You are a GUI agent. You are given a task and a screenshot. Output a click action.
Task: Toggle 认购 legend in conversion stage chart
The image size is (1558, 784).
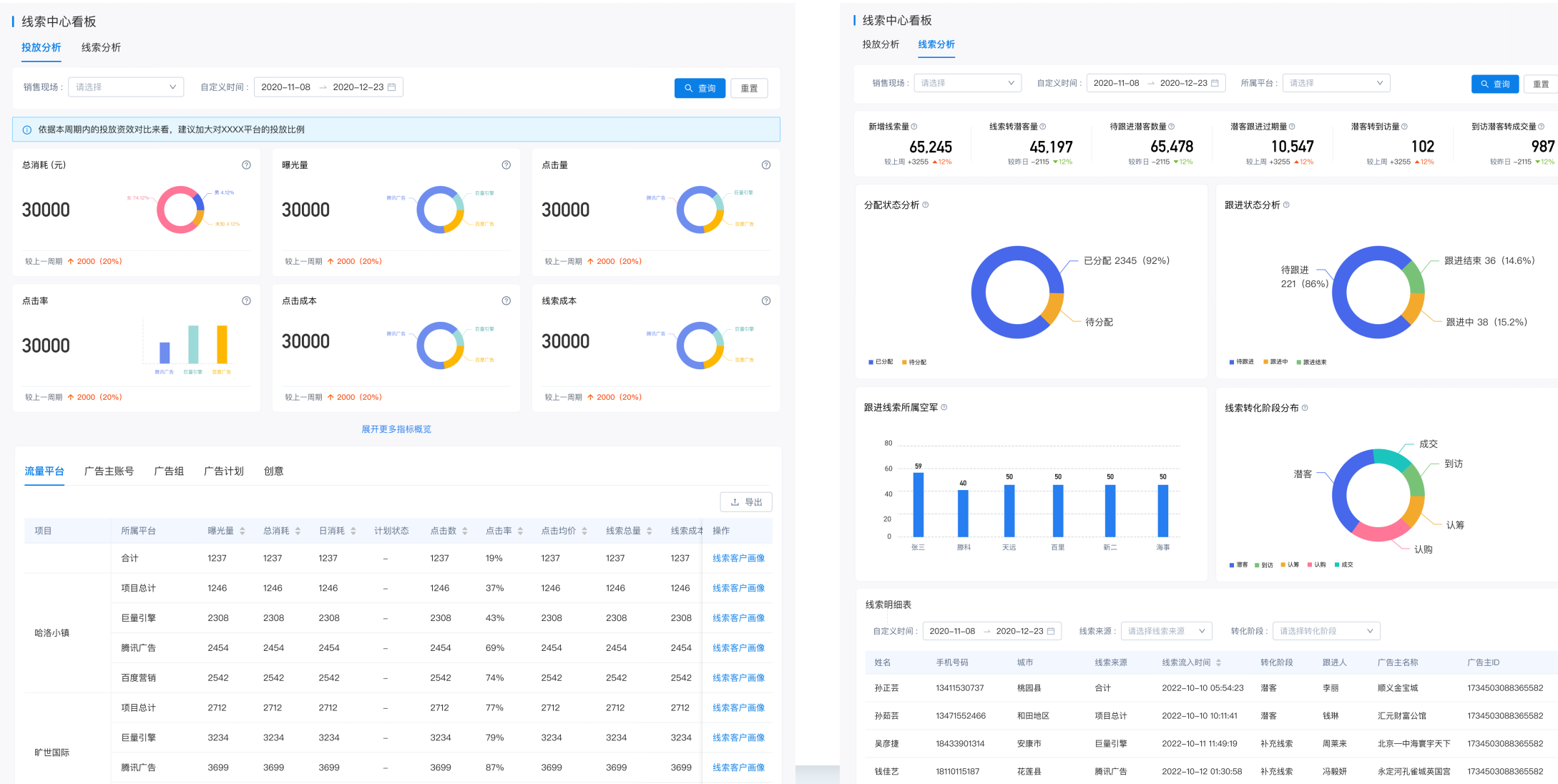[1316, 564]
